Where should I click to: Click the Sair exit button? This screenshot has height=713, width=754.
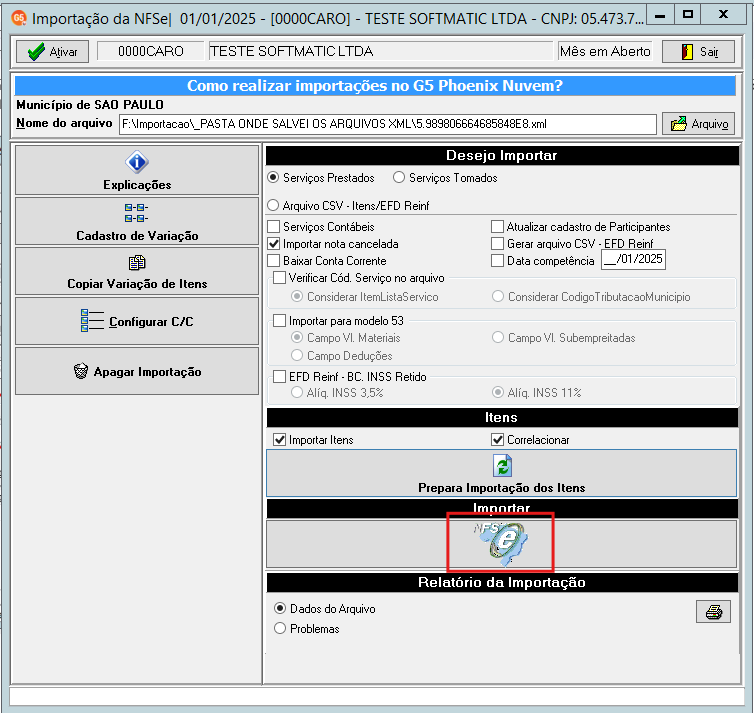[698, 51]
